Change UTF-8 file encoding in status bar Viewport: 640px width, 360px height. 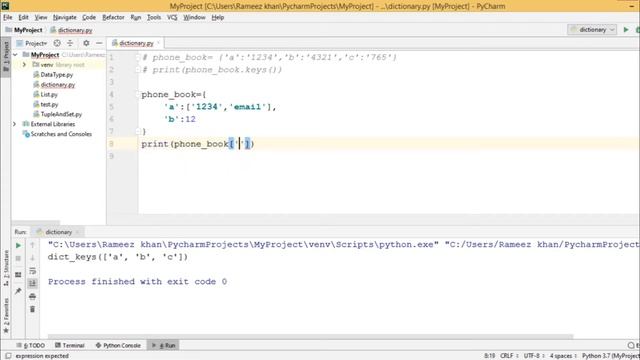click(533, 356)
